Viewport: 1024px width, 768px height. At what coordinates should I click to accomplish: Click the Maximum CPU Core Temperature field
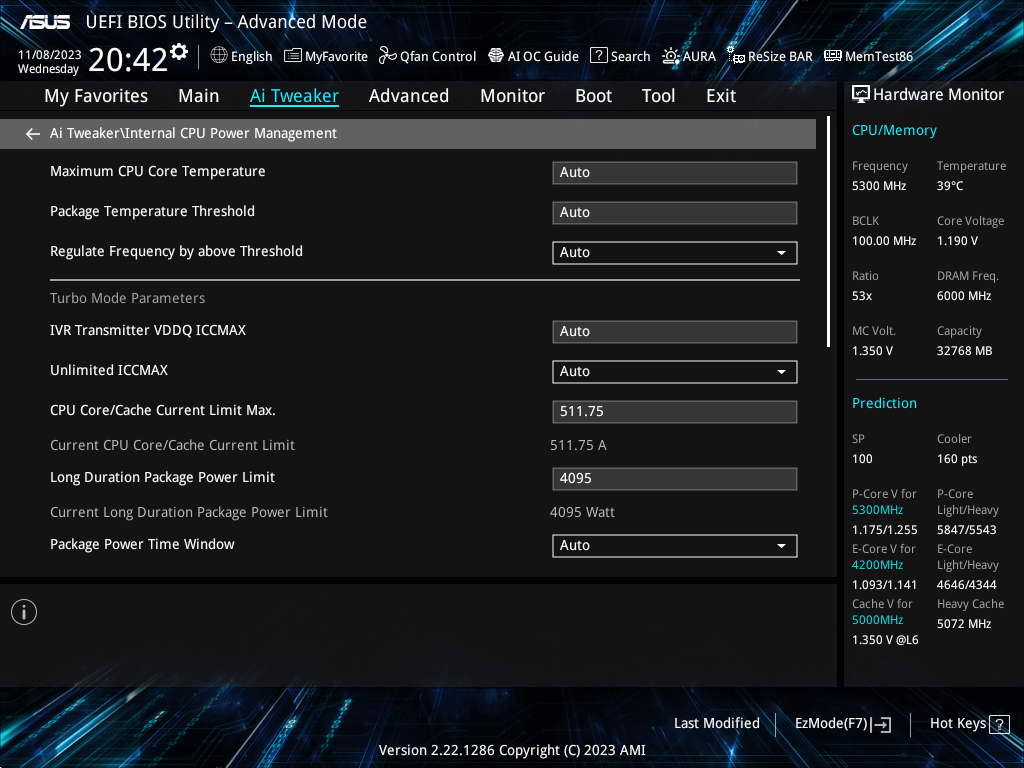(675, 173)
